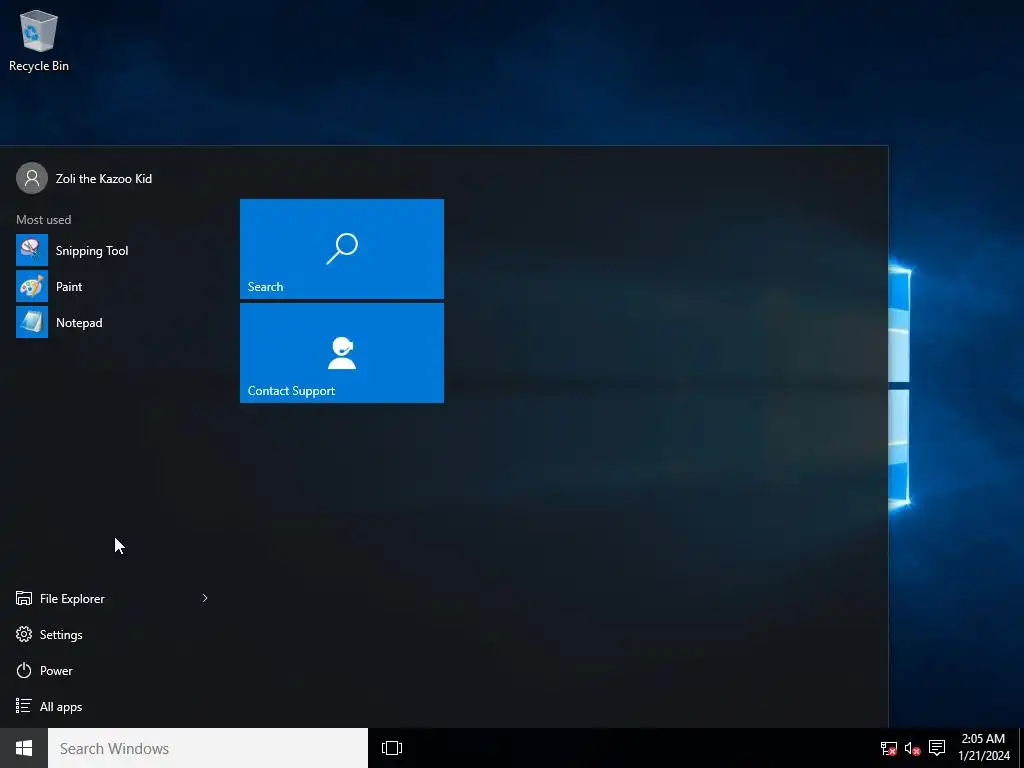This screenshot has height=768, width=1024.
Task: Open Paint from Most used list
Action: pyautogui.click(x=111, y=287)
